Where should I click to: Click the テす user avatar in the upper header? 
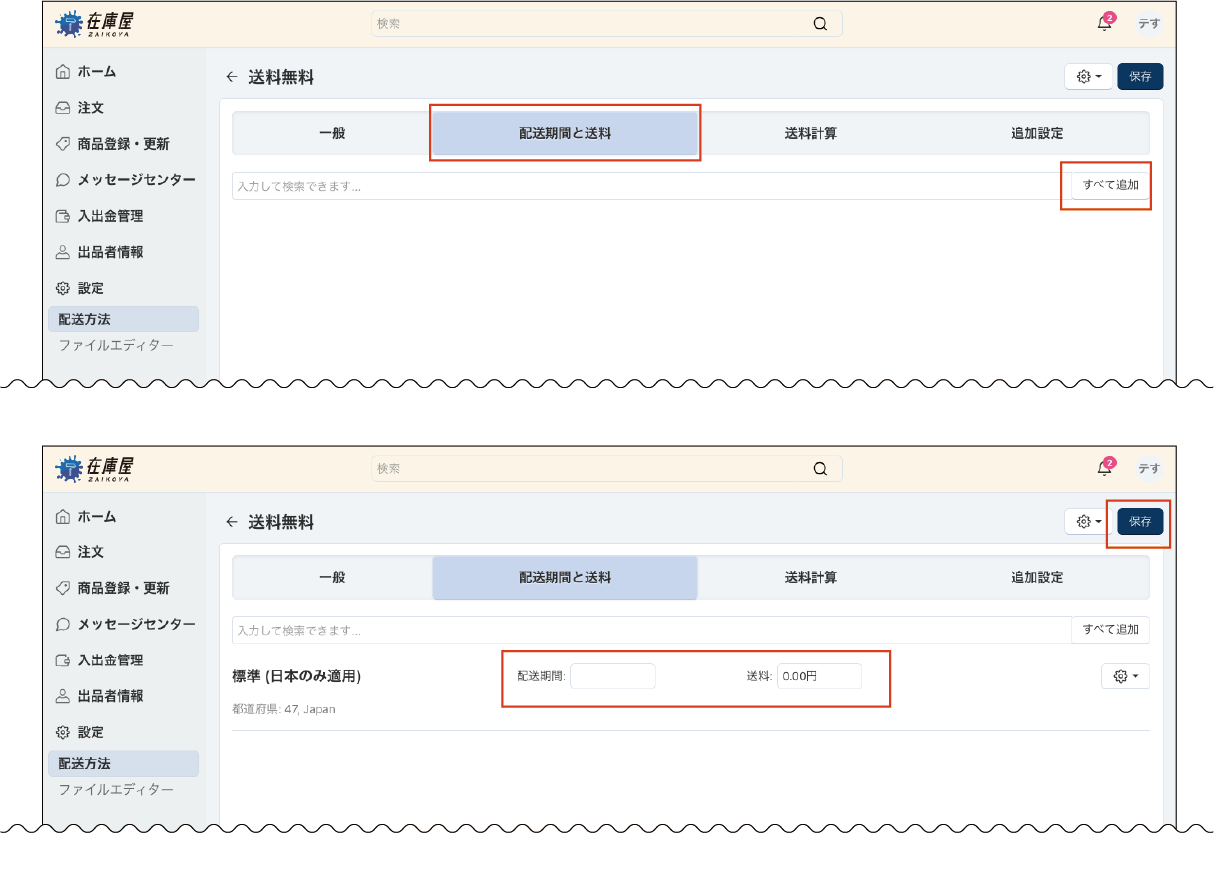1149,24
